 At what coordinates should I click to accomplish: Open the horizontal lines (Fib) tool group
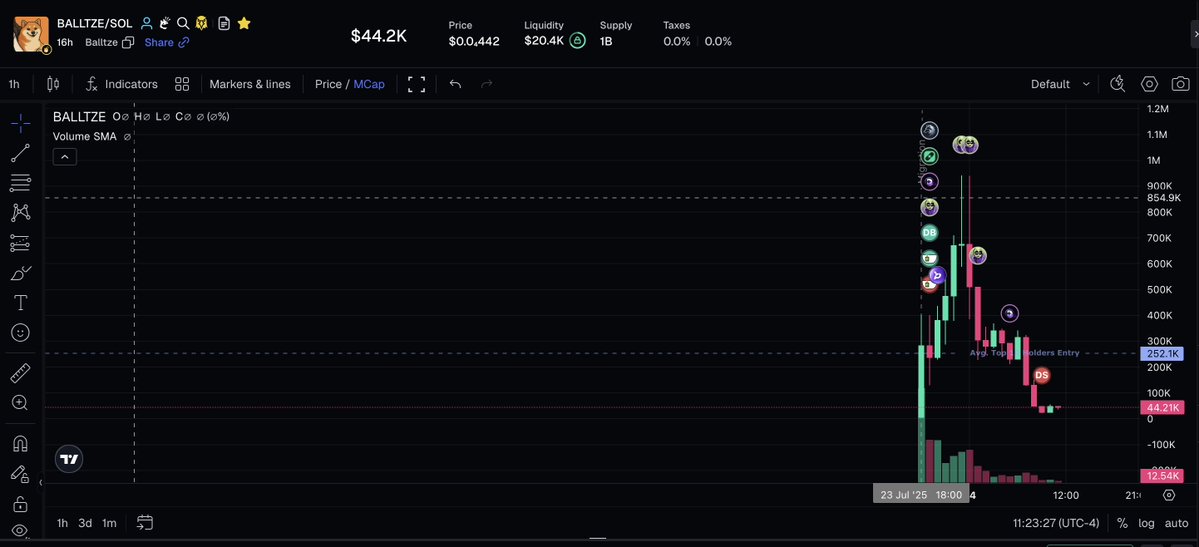(21, 183)
